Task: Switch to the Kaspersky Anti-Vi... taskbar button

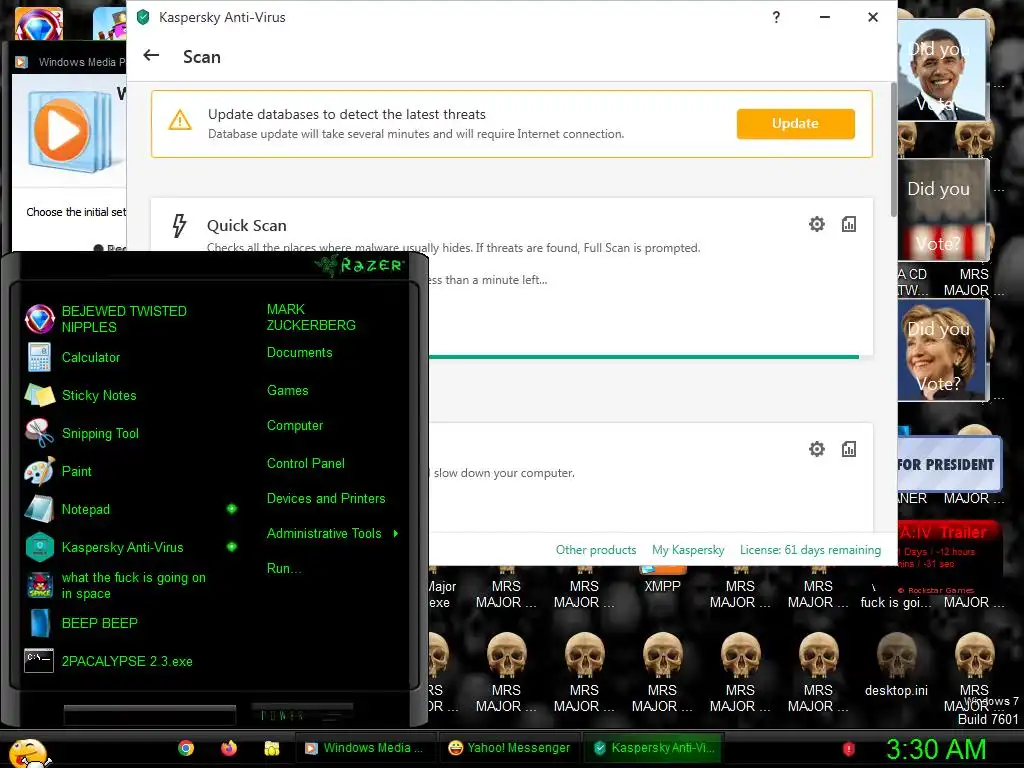Action: [x=654, y=748]
